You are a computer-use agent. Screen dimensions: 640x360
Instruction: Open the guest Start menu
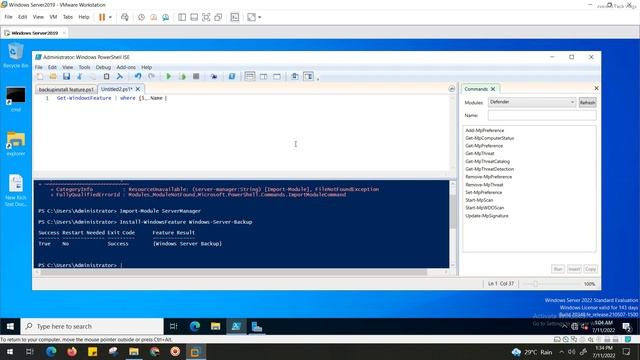(x=10, y=326)
